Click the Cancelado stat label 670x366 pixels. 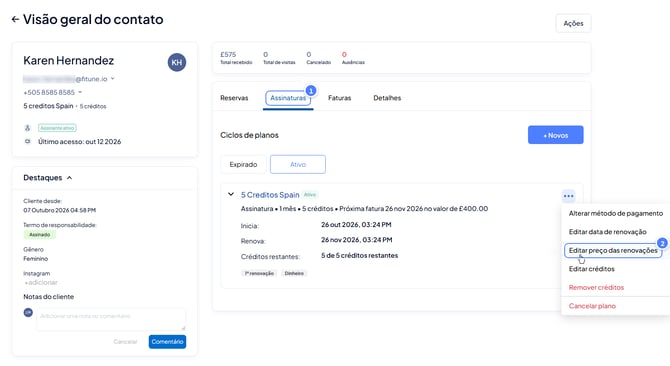[318, 62]
